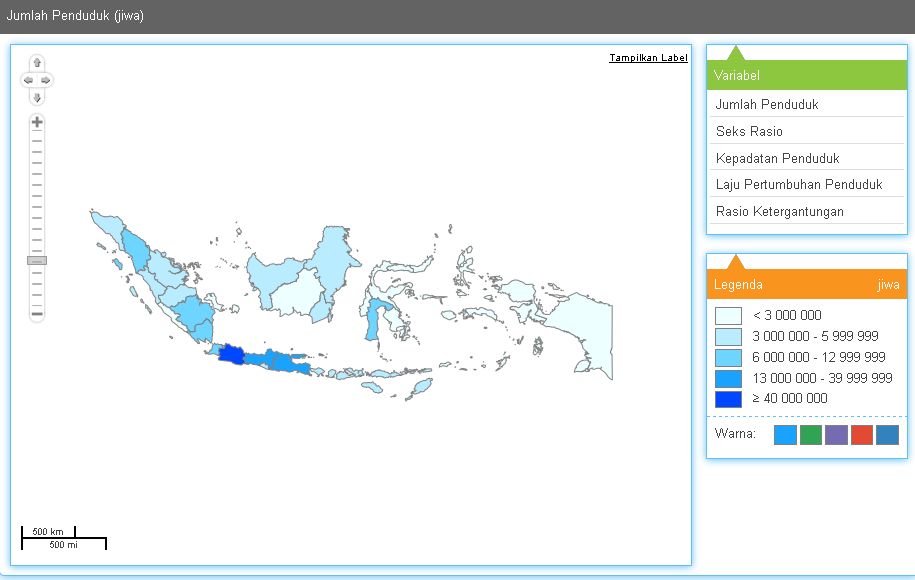Show map labels via Tampilkan Label
Image resolution: width=915 pixels, height=580 pixels.
click(x=648, y=58)
